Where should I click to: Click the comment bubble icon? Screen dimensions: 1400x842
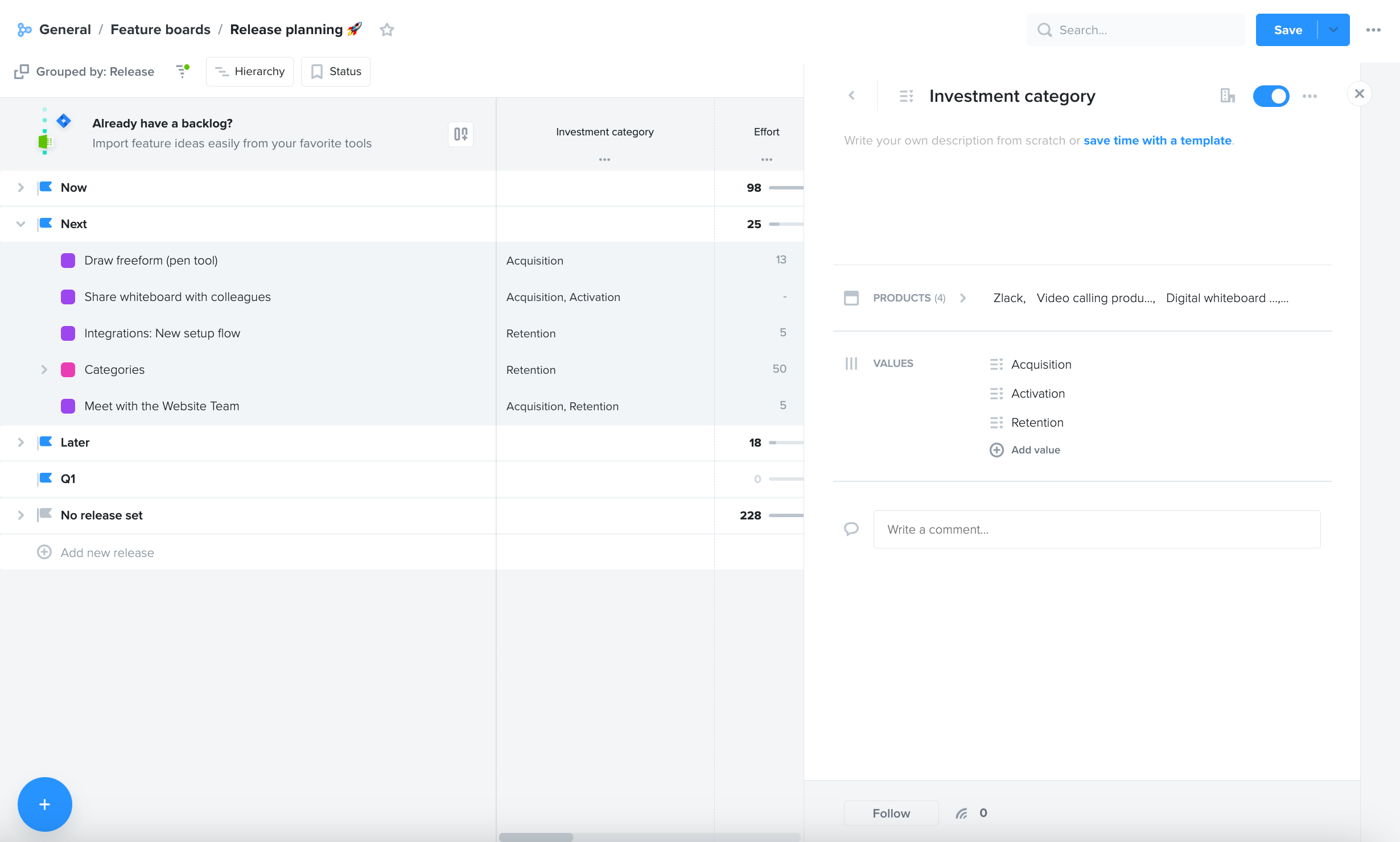pyautogui.click(x=851, y=529)
